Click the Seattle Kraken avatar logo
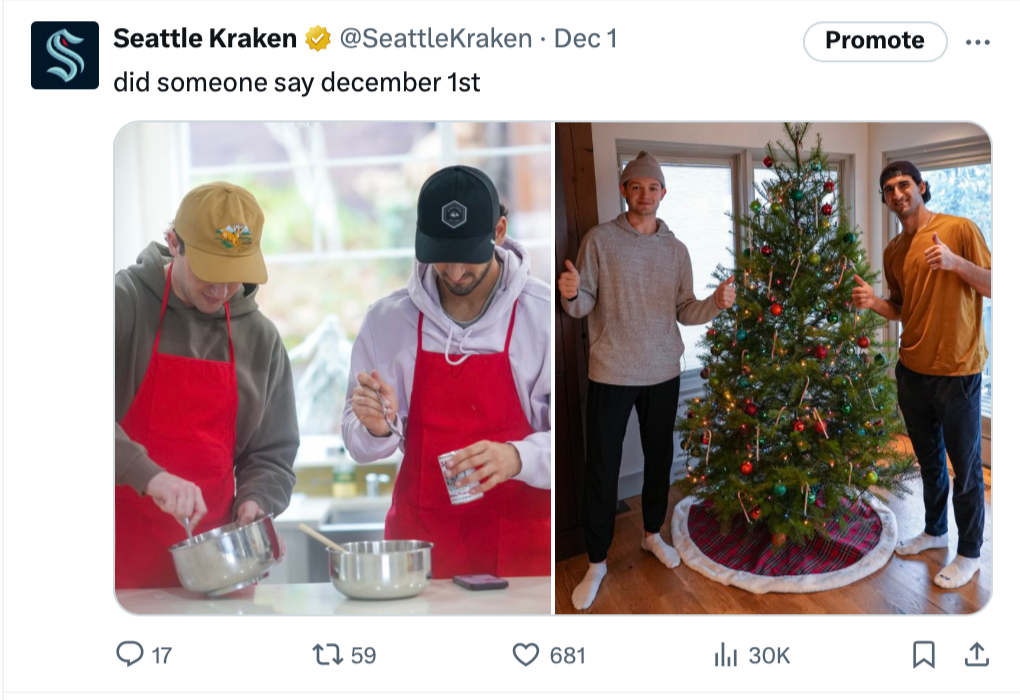The height and width of the screenshot is (700, 1020). 65,55
